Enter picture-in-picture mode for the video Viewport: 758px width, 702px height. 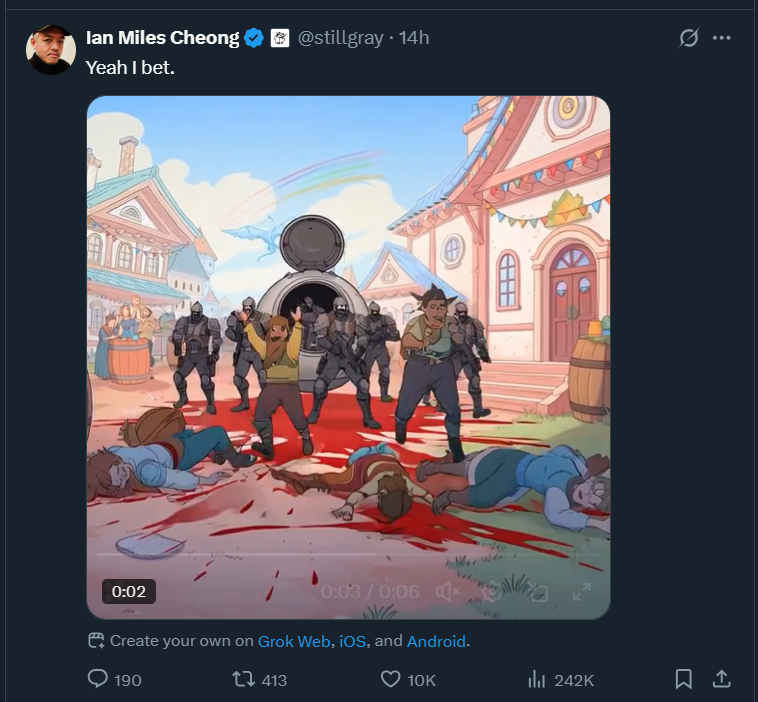(537, 591)
